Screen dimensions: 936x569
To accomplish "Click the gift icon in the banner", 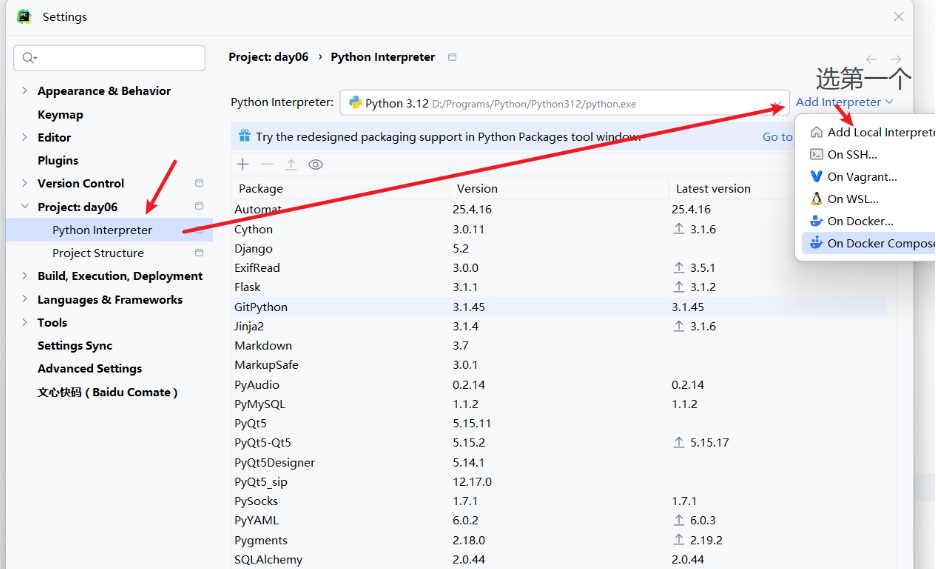I will click(245, 136).
